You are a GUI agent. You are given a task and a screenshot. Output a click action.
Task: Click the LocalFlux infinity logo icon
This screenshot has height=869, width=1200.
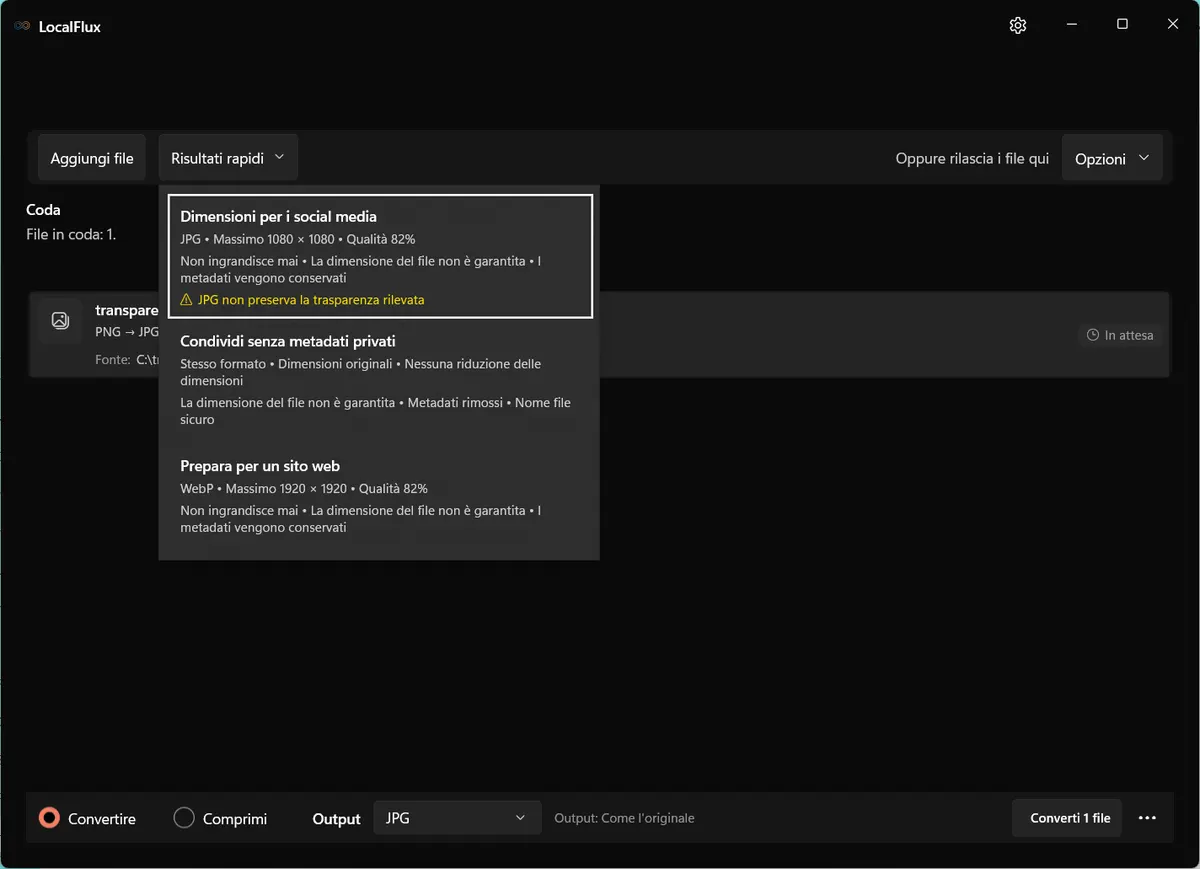tap(22, 26)
